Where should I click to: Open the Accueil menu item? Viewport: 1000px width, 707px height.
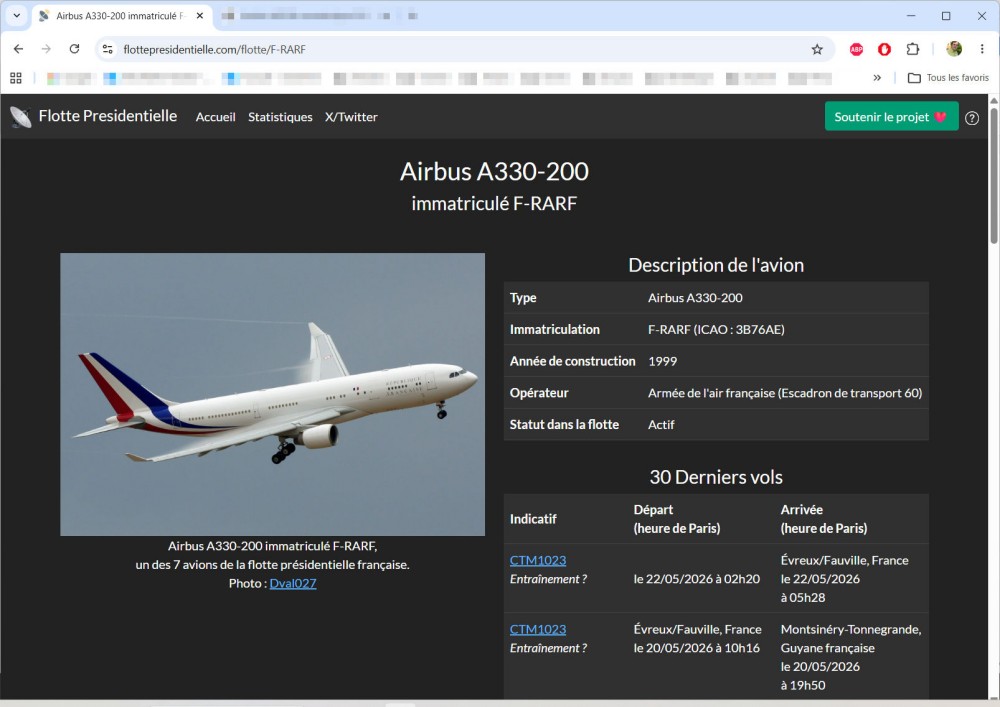[216, 117]
